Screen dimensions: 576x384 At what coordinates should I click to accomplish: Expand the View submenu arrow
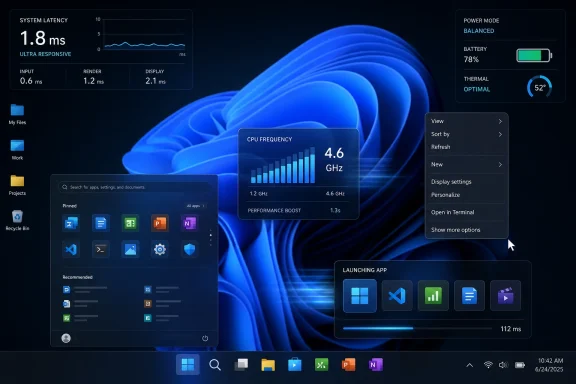coord(500,121)
